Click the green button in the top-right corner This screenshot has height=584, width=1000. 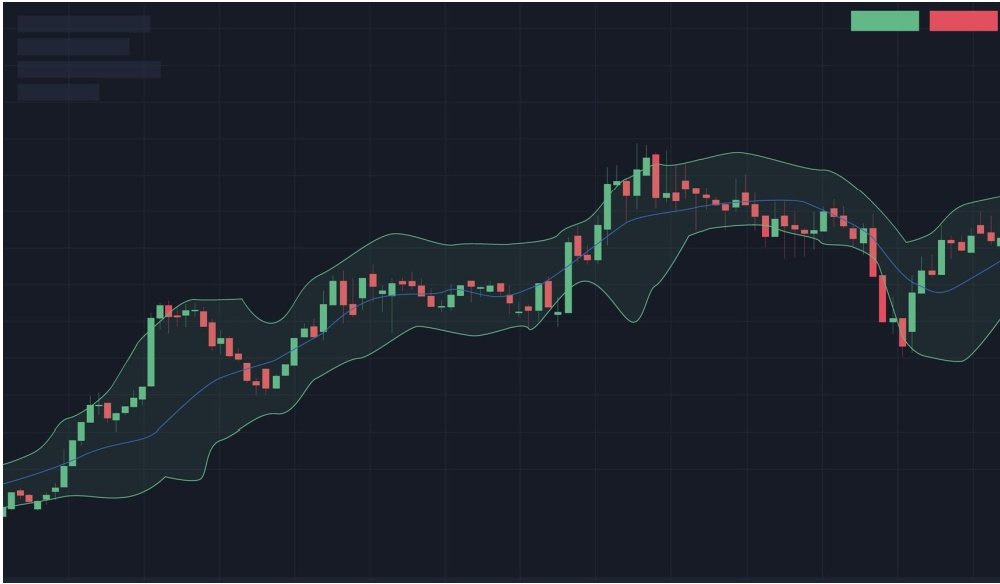(884, 21)
